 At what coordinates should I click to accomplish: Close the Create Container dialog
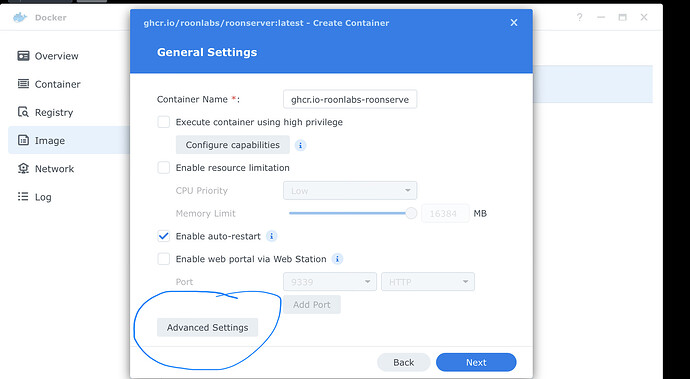(x=514, y=22)
